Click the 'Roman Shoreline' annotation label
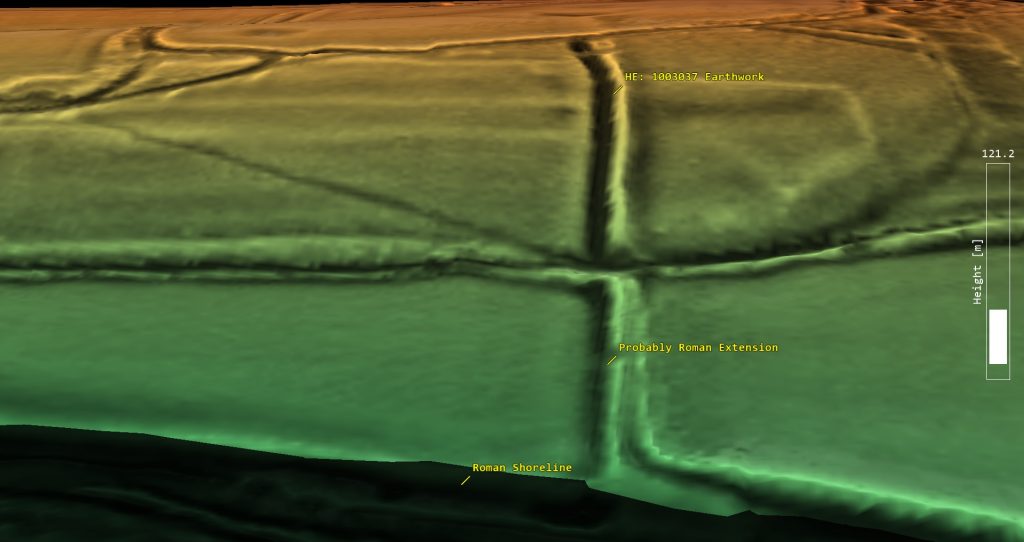Image resolution: width=1024 pixels, height=542 pixels. click(x=522, y=468)
